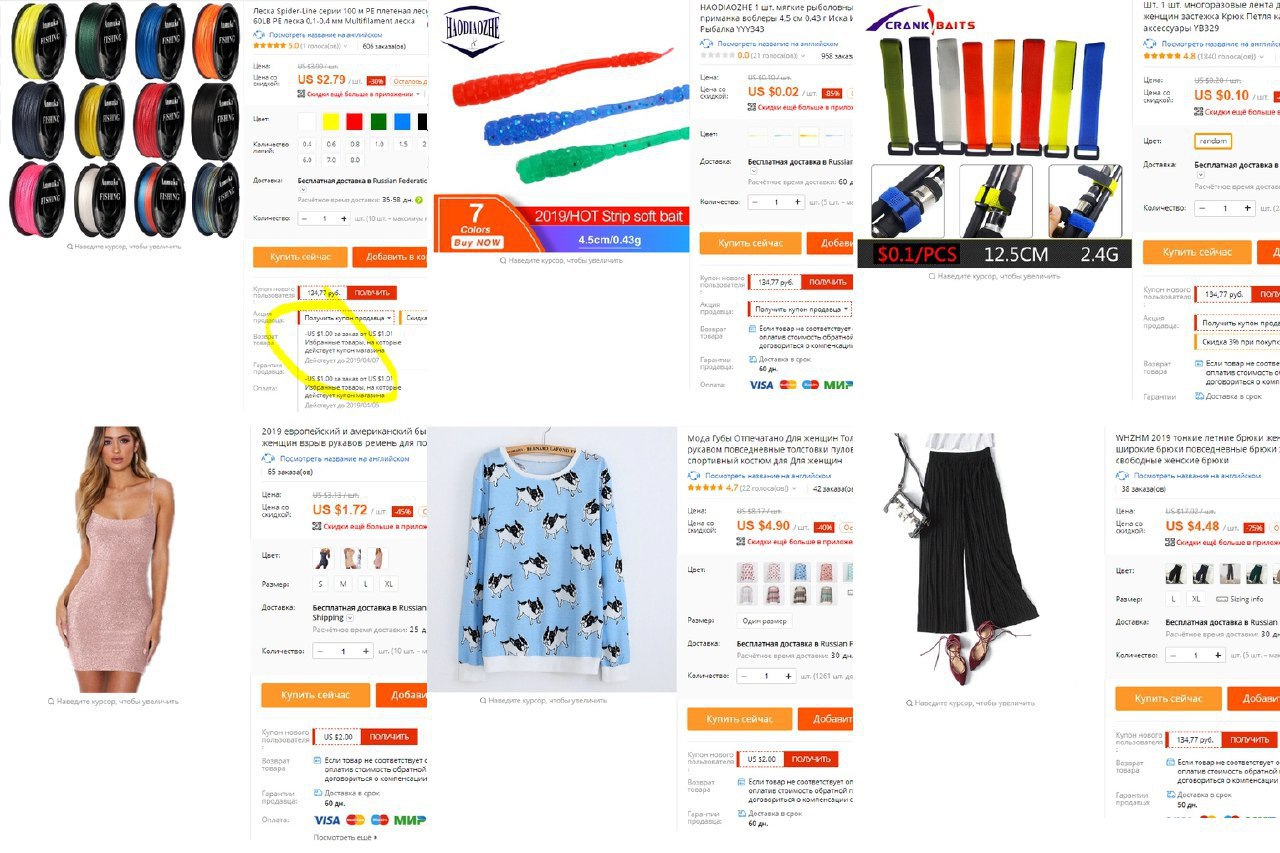Click the minus icon in the US $0.10 strap quantity
1280x853 pixels.
tap(1201, 208)
